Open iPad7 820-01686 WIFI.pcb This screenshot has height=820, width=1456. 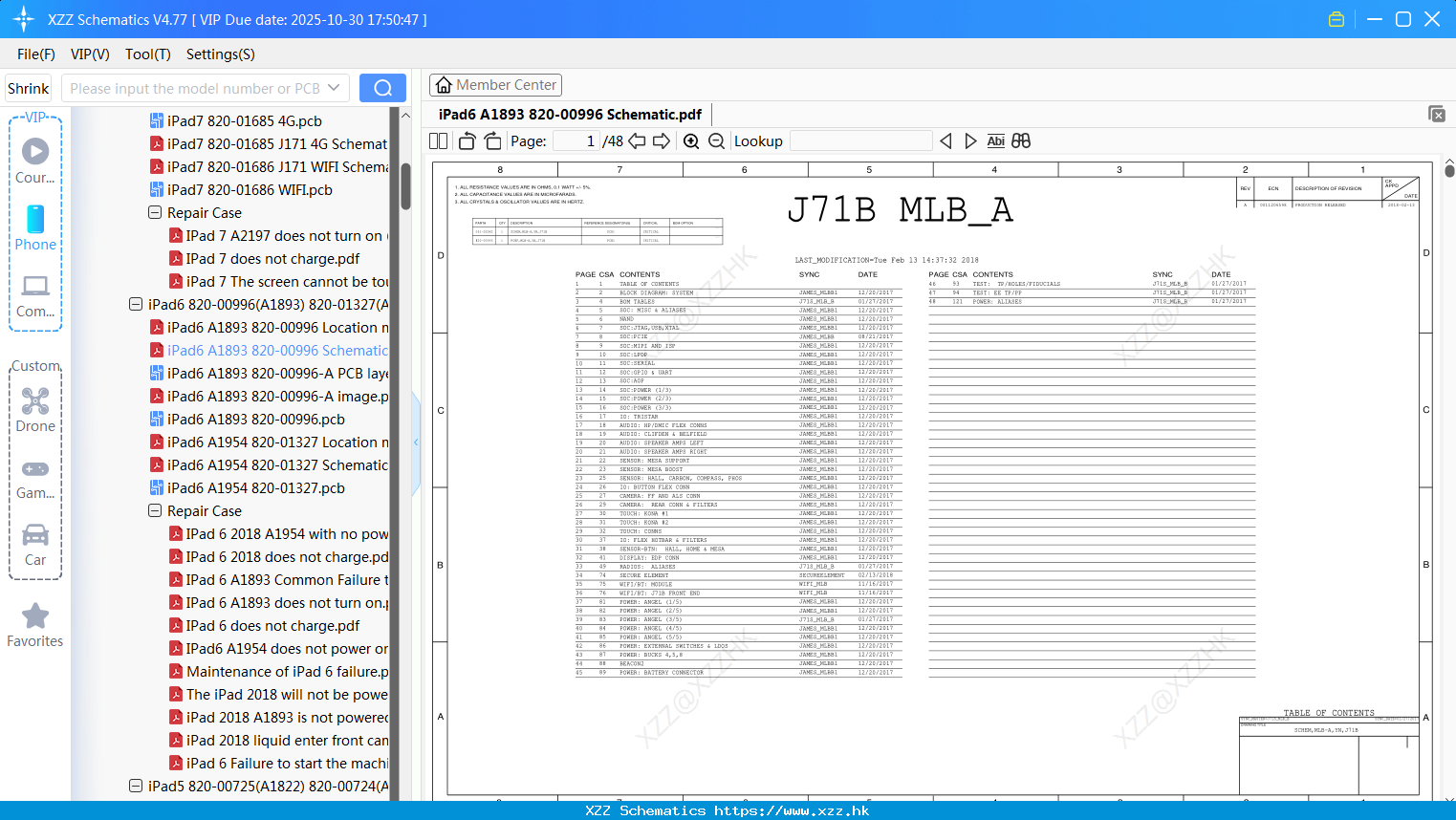click(241, 189)
